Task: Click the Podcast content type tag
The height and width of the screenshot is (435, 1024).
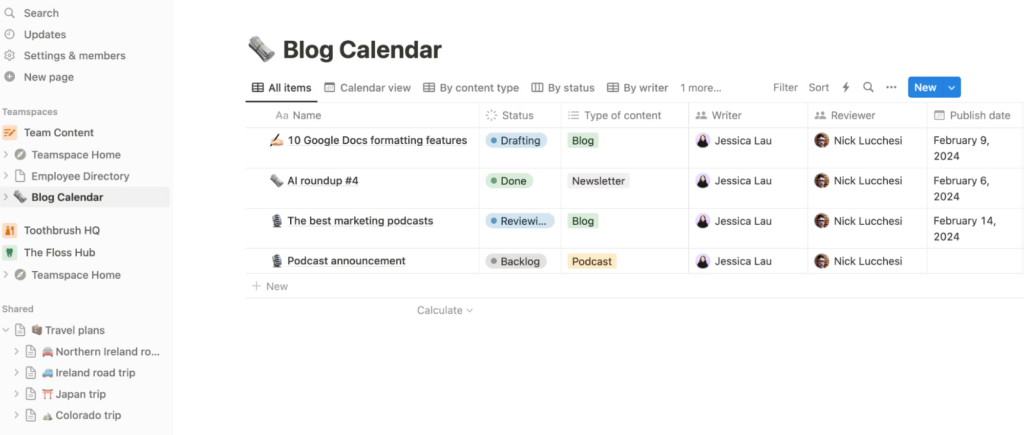Action: pyautogui.click(x=591, y=261)
